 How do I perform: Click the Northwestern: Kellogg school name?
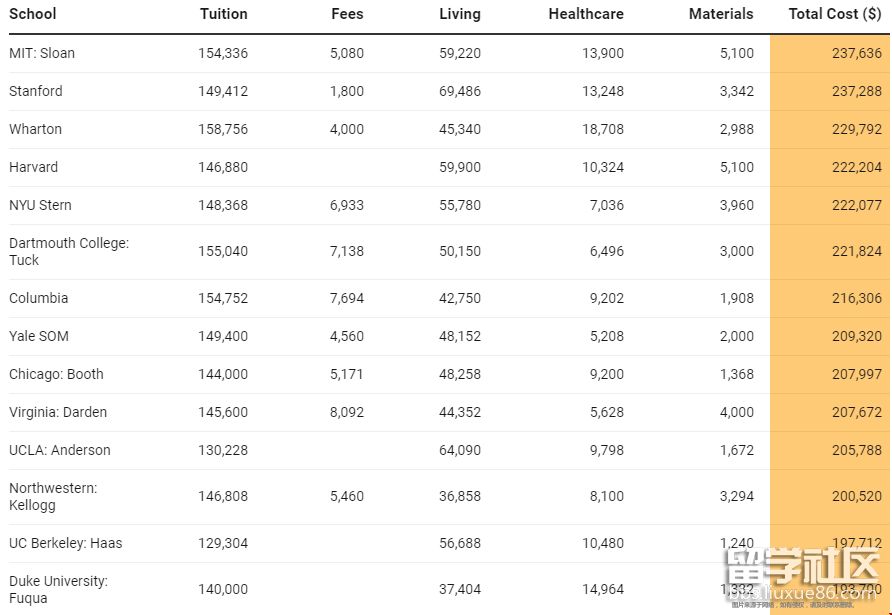(53, 497)
